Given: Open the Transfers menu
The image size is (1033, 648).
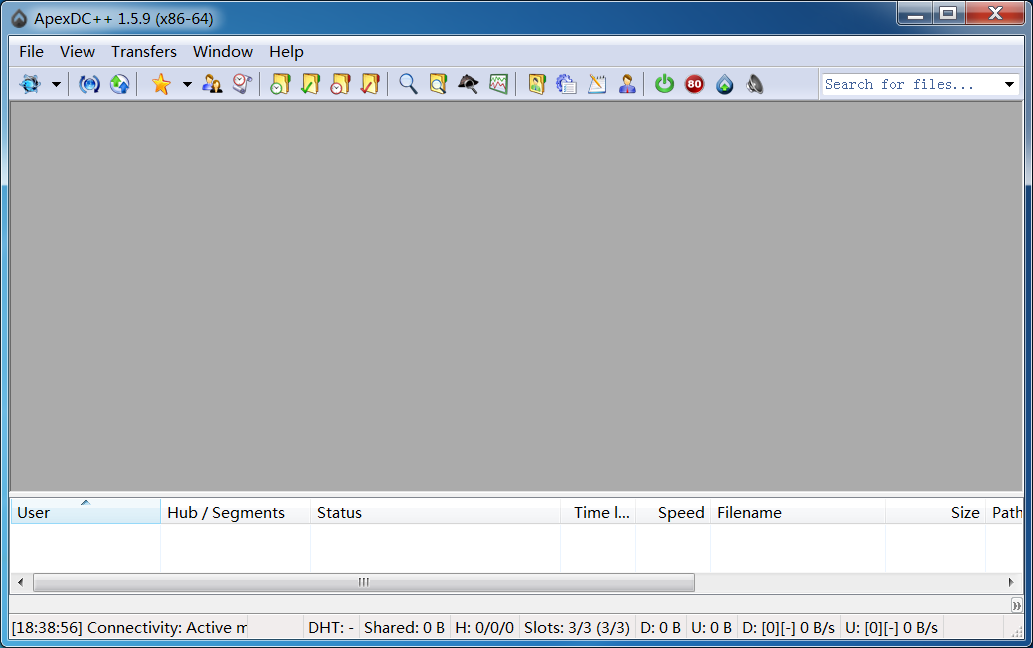Looking at the screenshot, I should (x=143, y=52).
